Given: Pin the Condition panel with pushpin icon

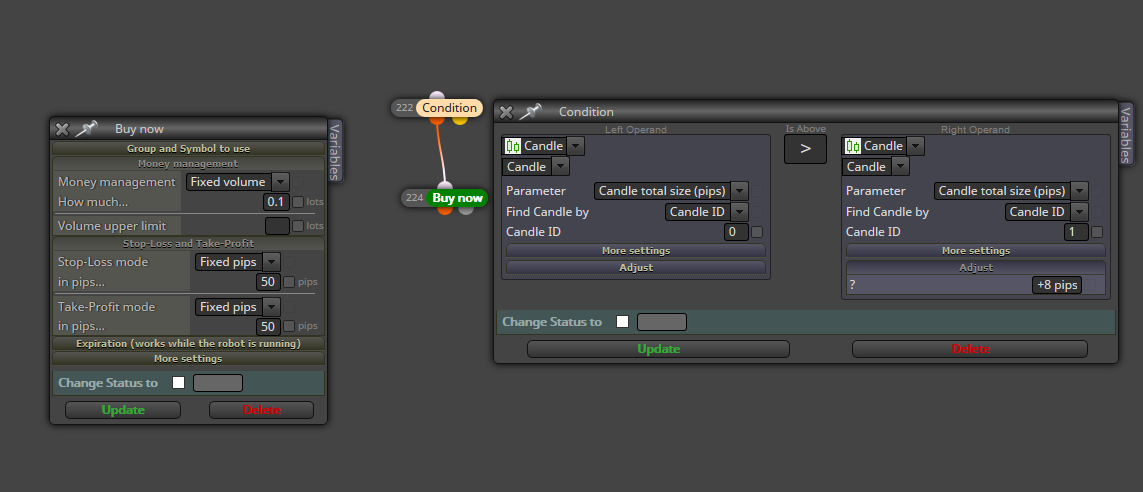Looking at the screenshot, I should (530, 112).
